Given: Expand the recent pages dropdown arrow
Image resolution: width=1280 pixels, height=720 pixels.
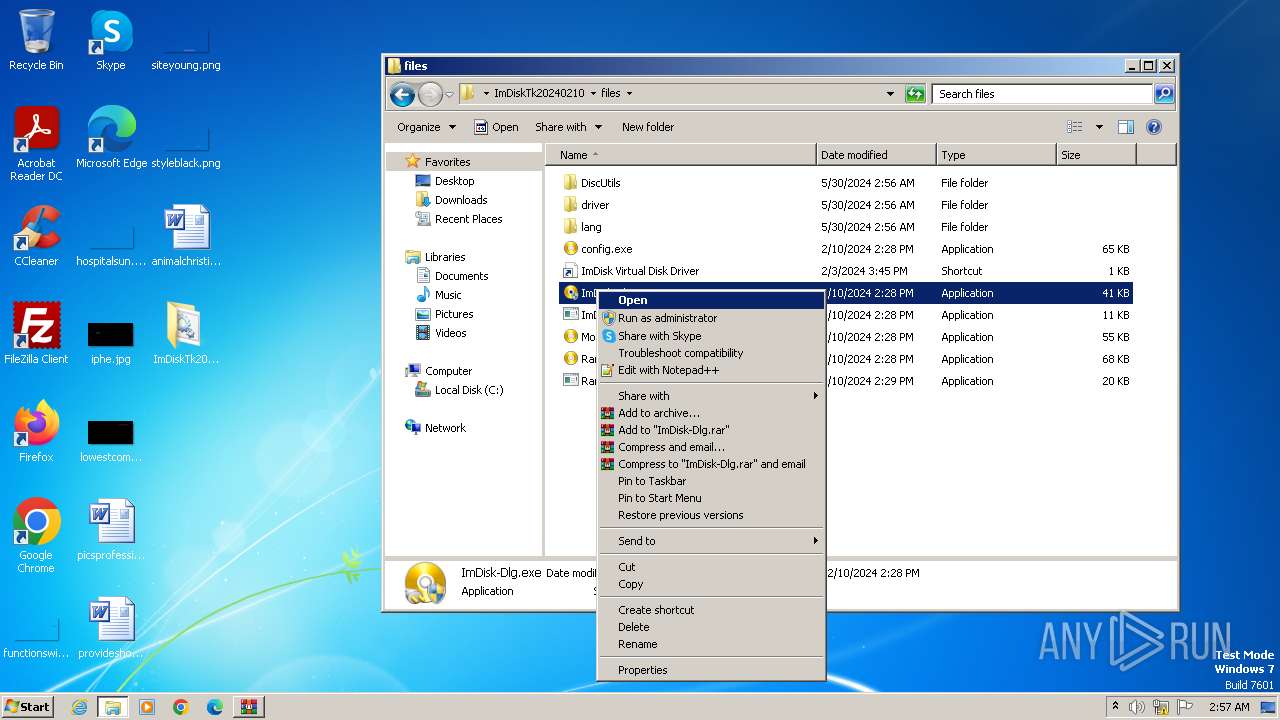Looking at the screenshot, I should 449,94.
